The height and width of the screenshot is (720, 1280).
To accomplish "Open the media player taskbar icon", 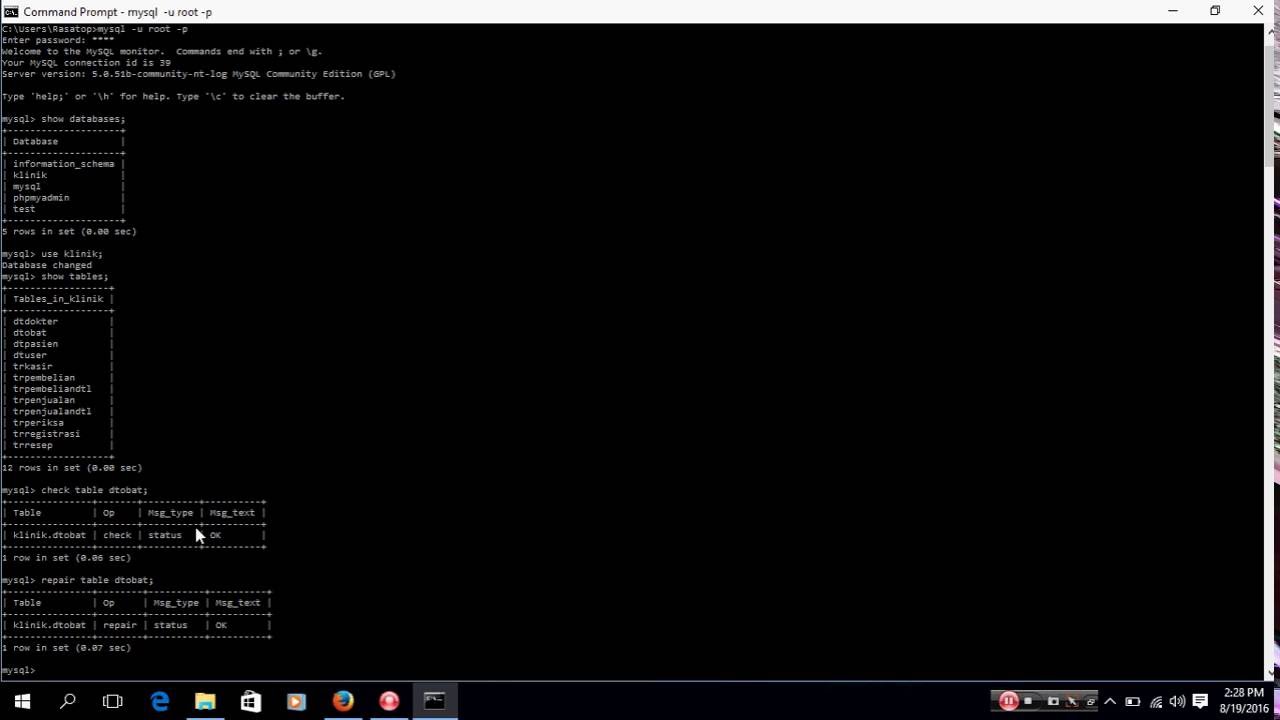I will point(295,700).
